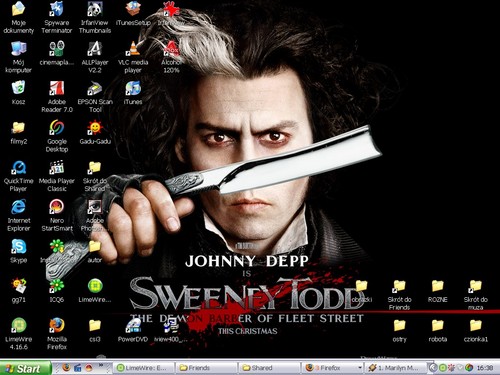Open the obrazki folder

(361, 290)
